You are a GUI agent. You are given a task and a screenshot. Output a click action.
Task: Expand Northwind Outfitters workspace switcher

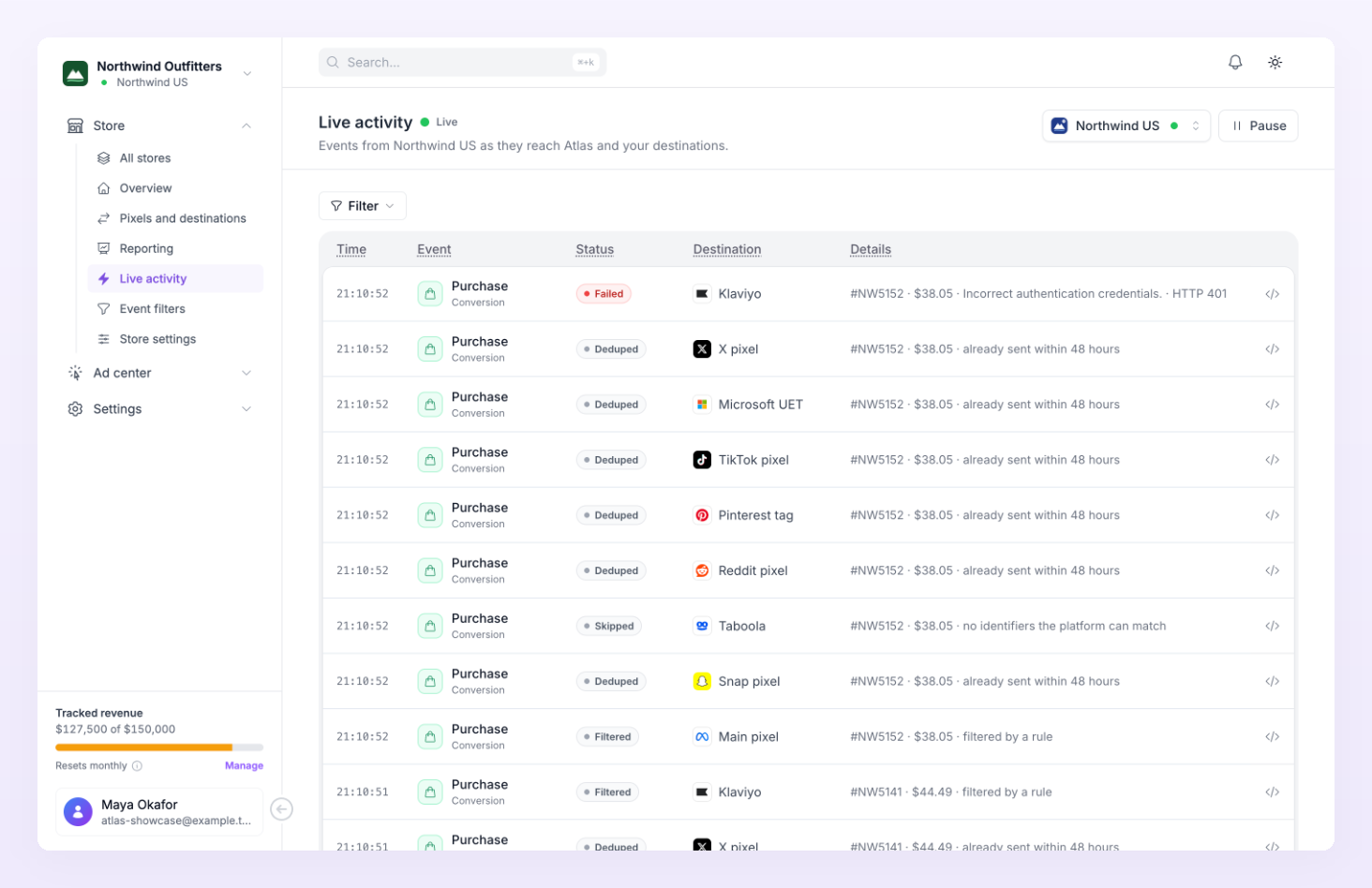(x=247, y=73)
